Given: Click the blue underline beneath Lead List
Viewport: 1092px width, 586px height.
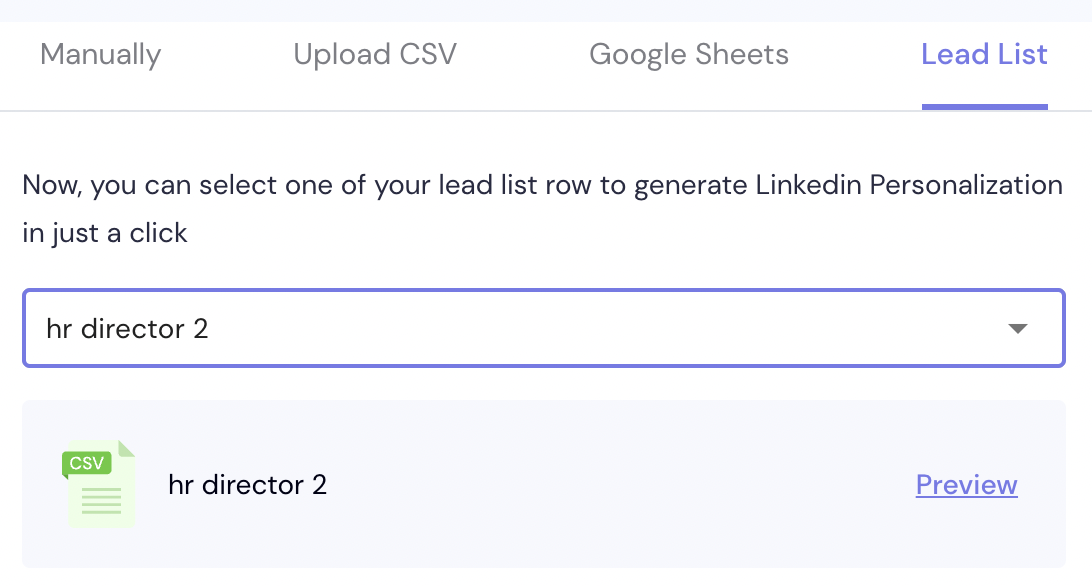Looking at the screenshot, I should pos(985,107).
